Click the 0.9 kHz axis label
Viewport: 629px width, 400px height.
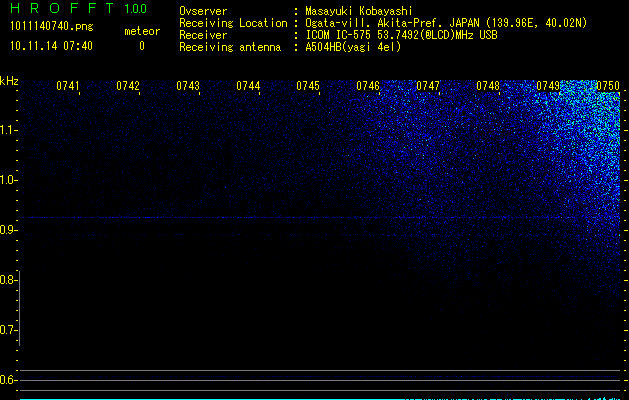click(8, 230)
